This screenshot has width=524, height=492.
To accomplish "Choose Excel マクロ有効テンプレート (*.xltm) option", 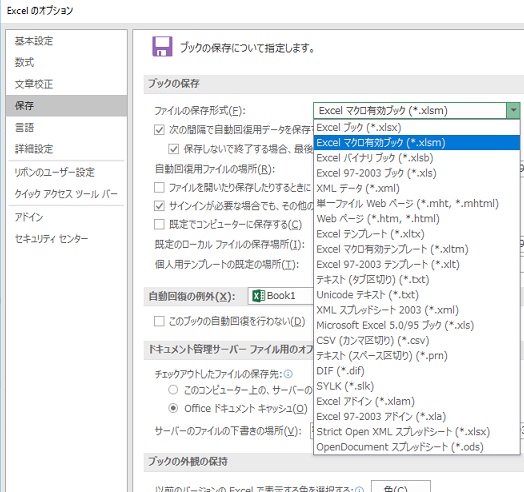I will 417,249.
